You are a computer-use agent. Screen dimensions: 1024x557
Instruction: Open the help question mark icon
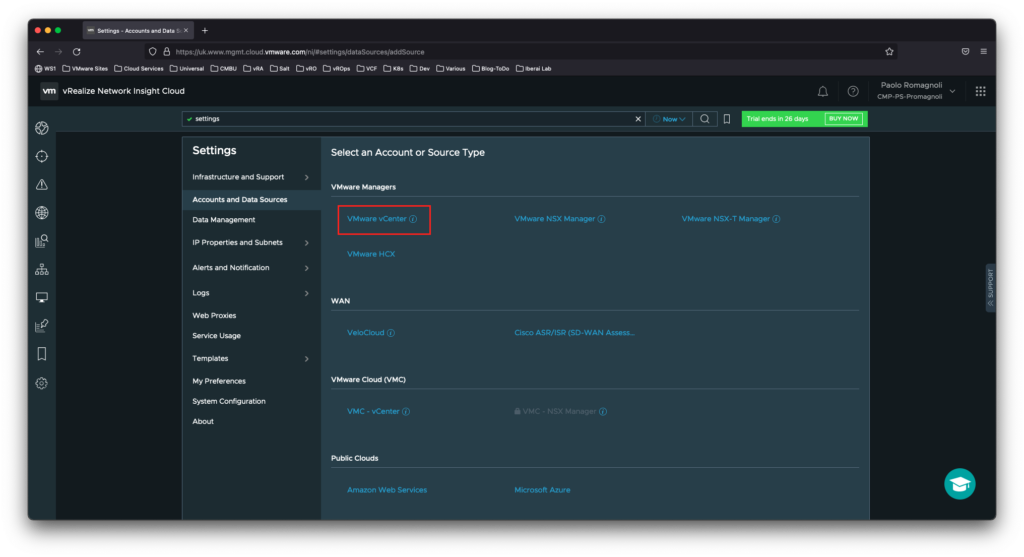coord(853,91)
